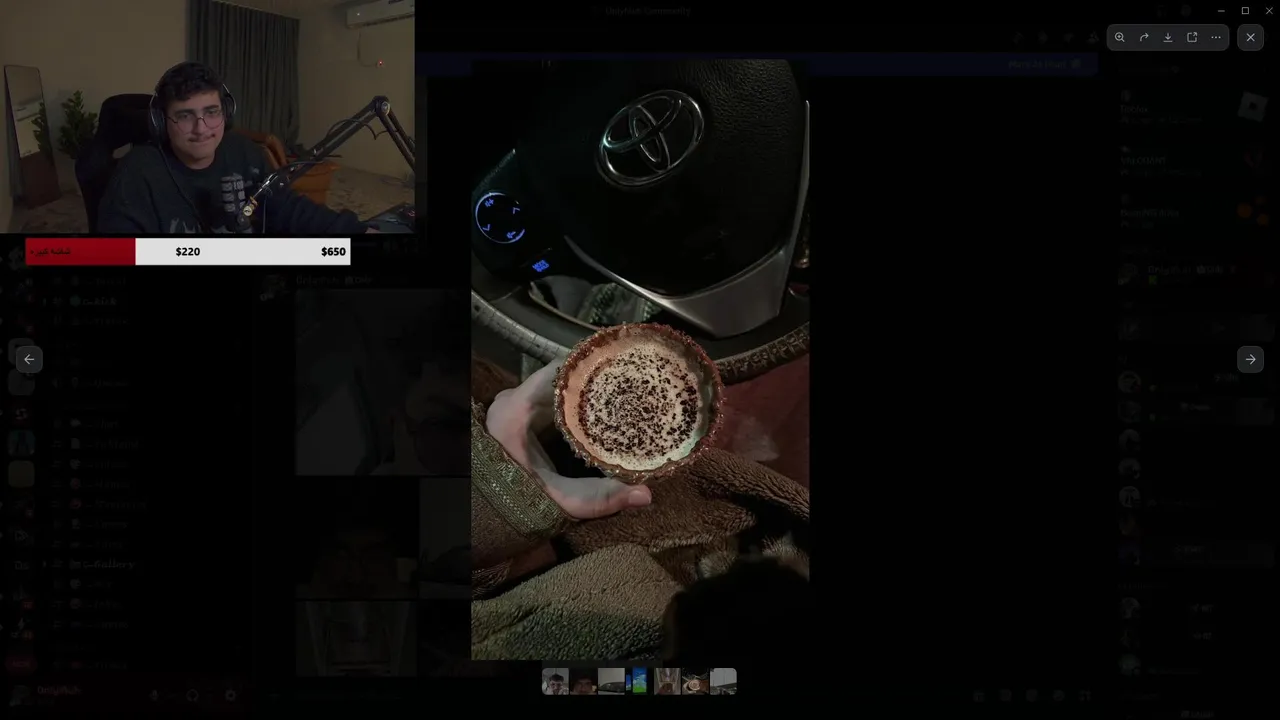Select the second thumbnail in the strip
1280x720 pixels.
[x=583, y=681]
